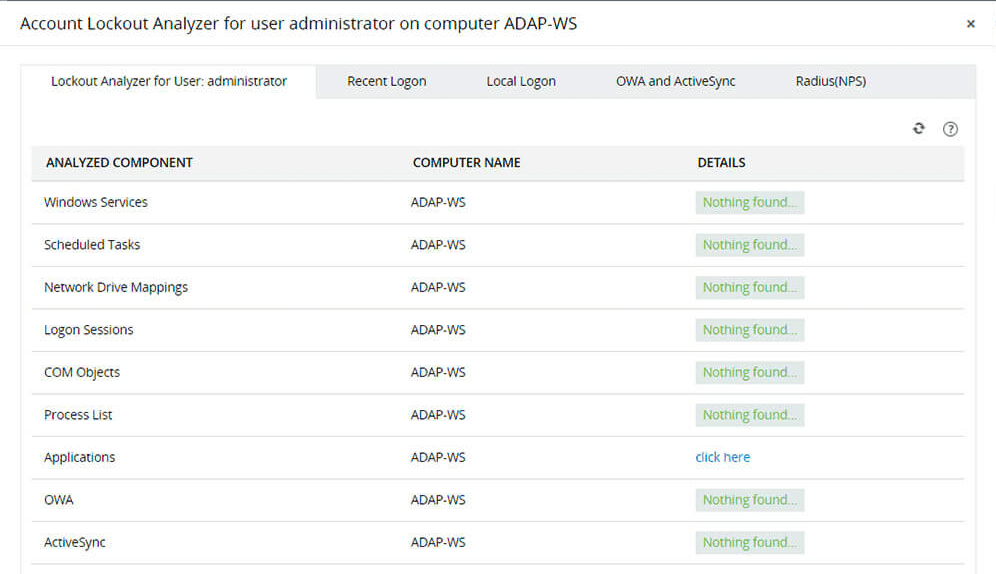996x574 pixels.
Task: Click Nothing found badge for ActiveSync
Action: pos(749,542)
